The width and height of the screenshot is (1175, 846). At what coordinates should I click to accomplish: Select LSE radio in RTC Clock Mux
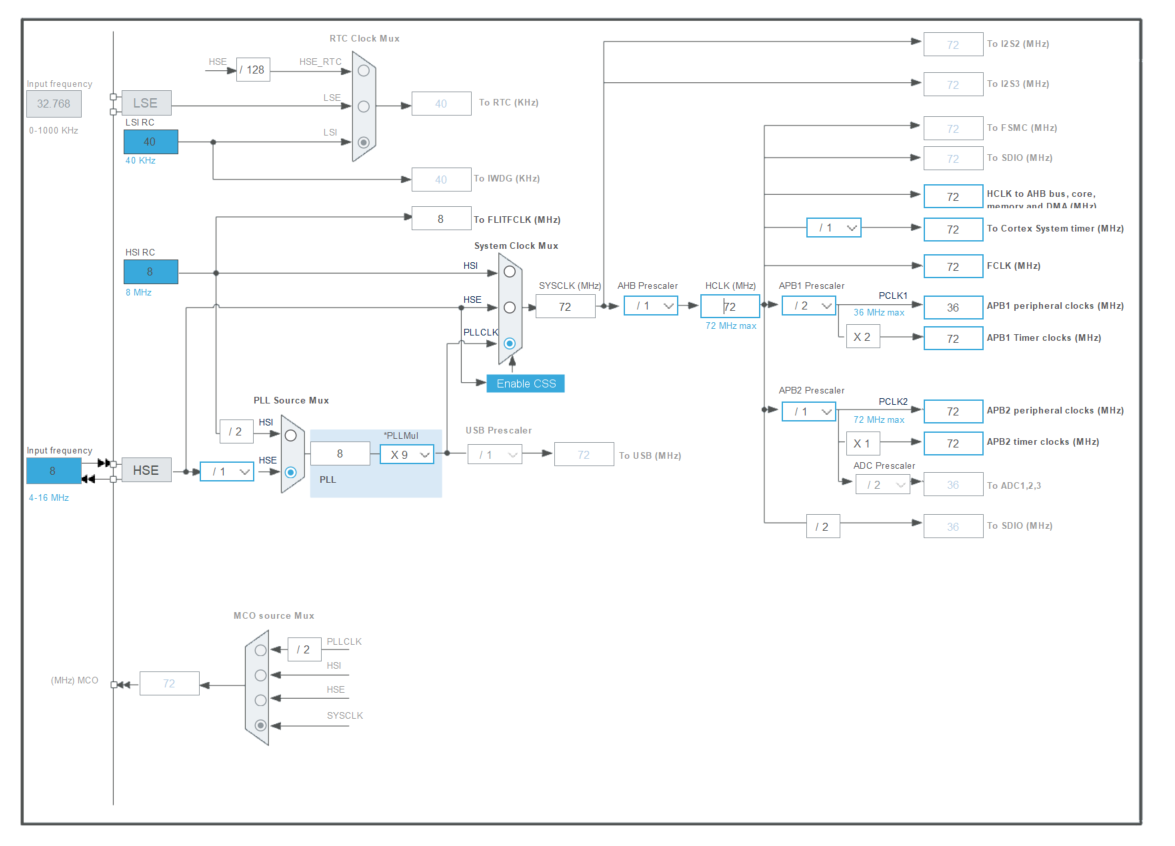coord(363,106)
